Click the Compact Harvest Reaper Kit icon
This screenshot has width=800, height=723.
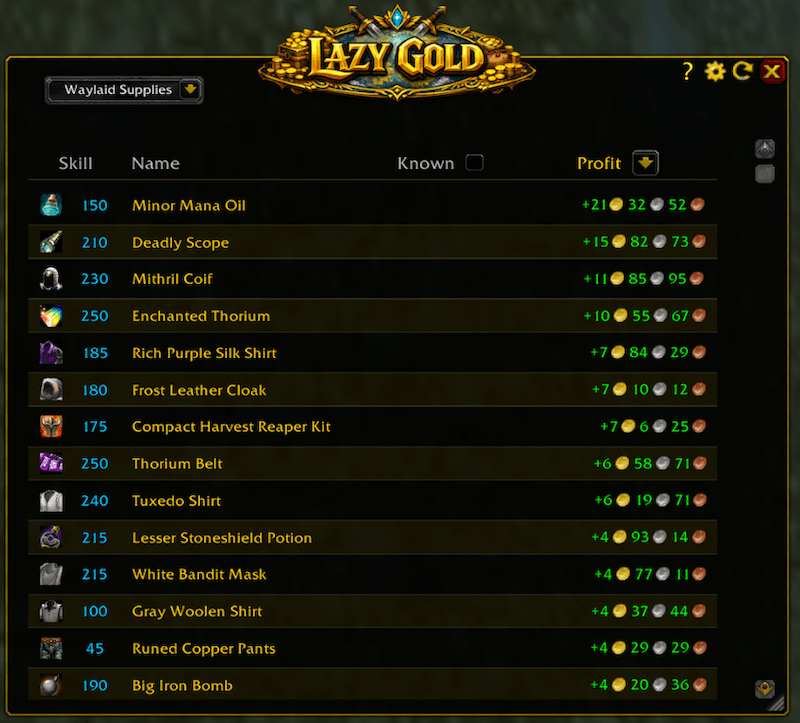pos(51,427)
